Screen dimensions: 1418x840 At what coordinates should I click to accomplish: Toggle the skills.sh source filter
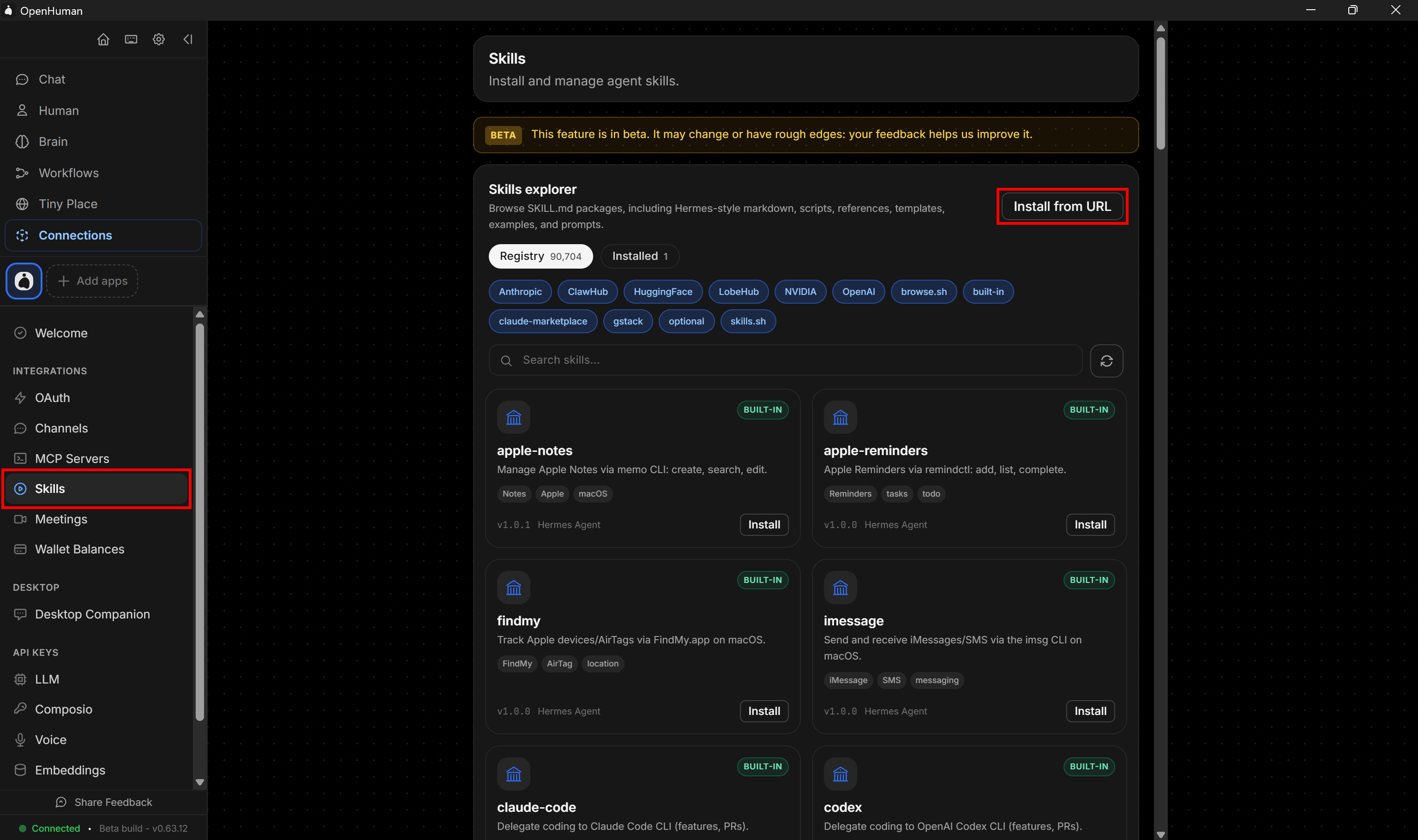coord(748,322)
